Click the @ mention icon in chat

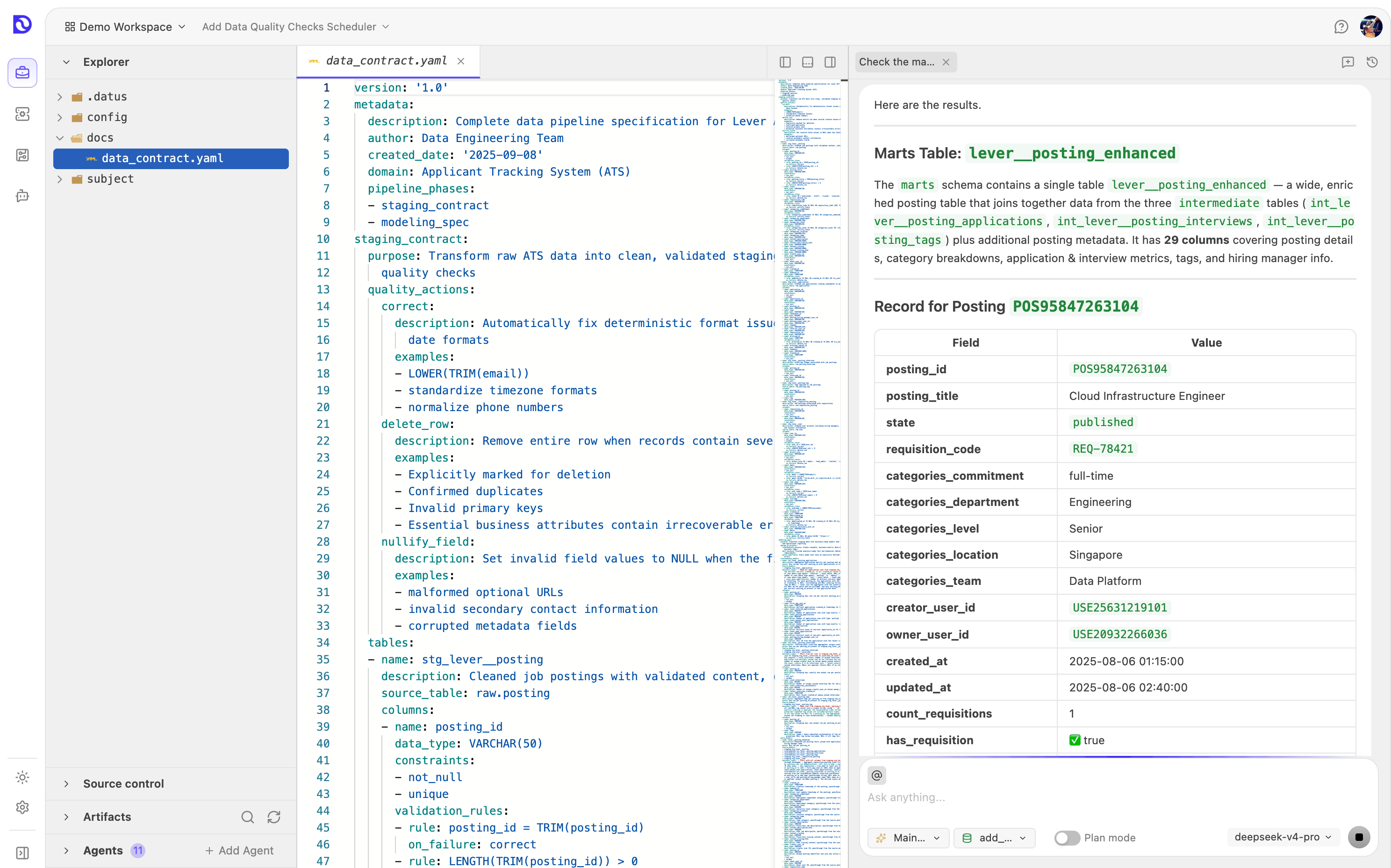click(876, 776)
